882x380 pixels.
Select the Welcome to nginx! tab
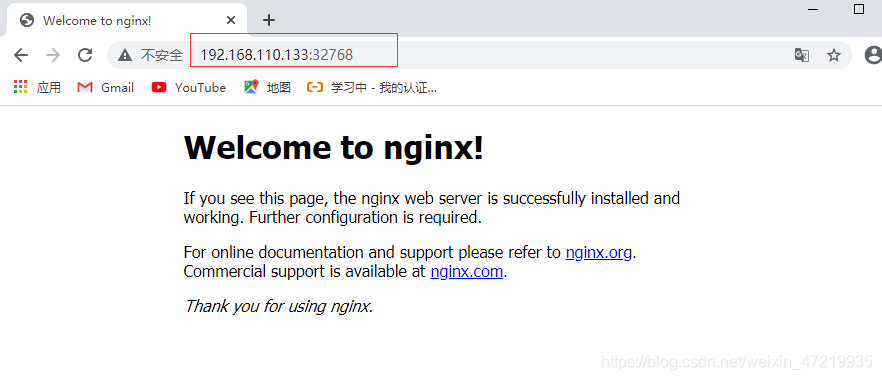tap(127, 20)
